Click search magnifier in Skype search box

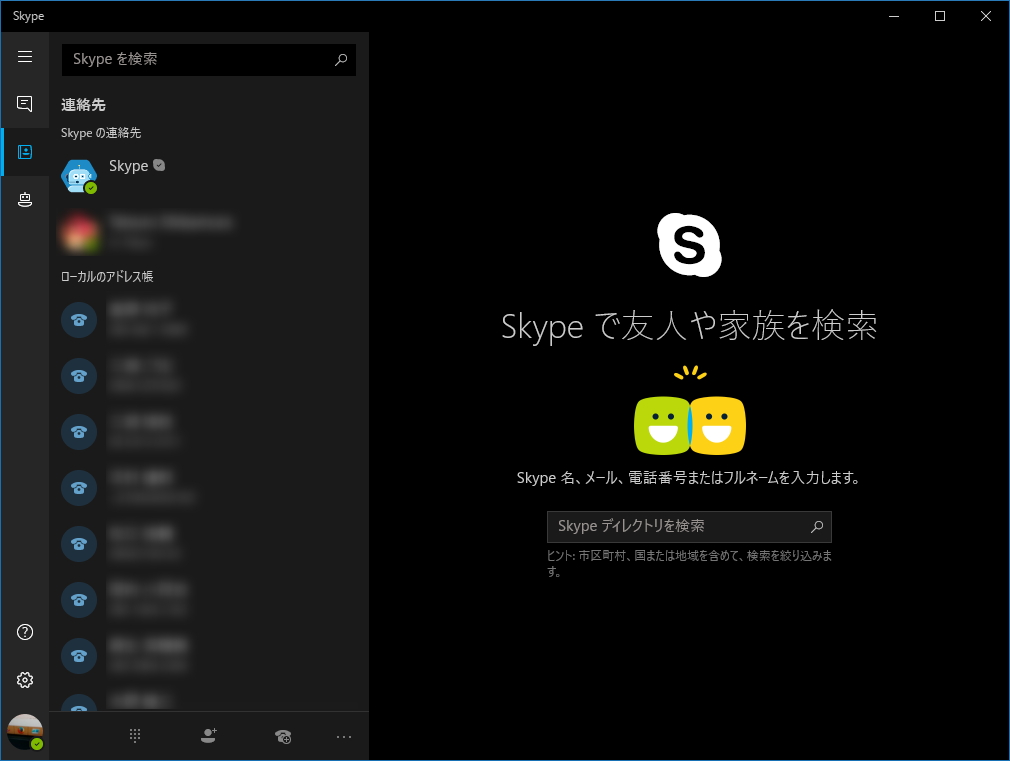[341, 59]
